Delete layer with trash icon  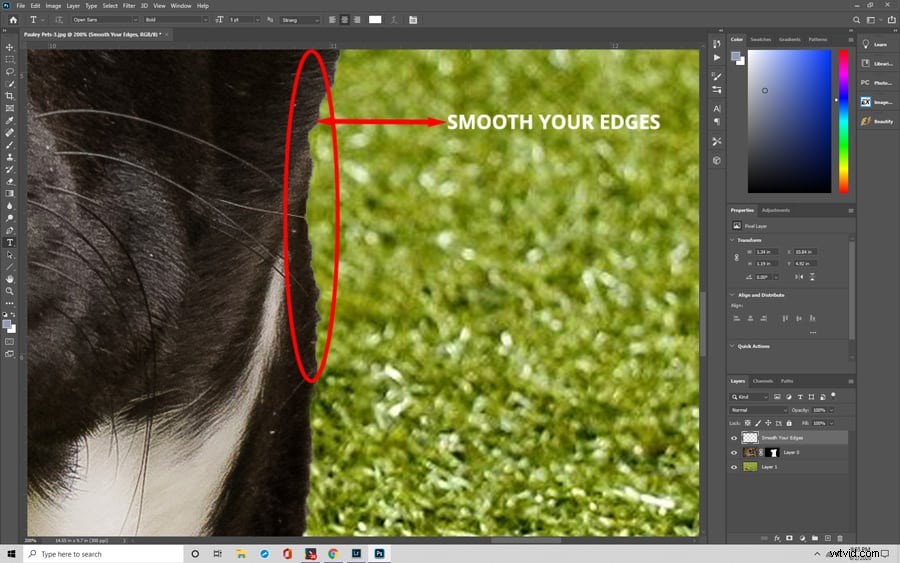pos(840,538)
